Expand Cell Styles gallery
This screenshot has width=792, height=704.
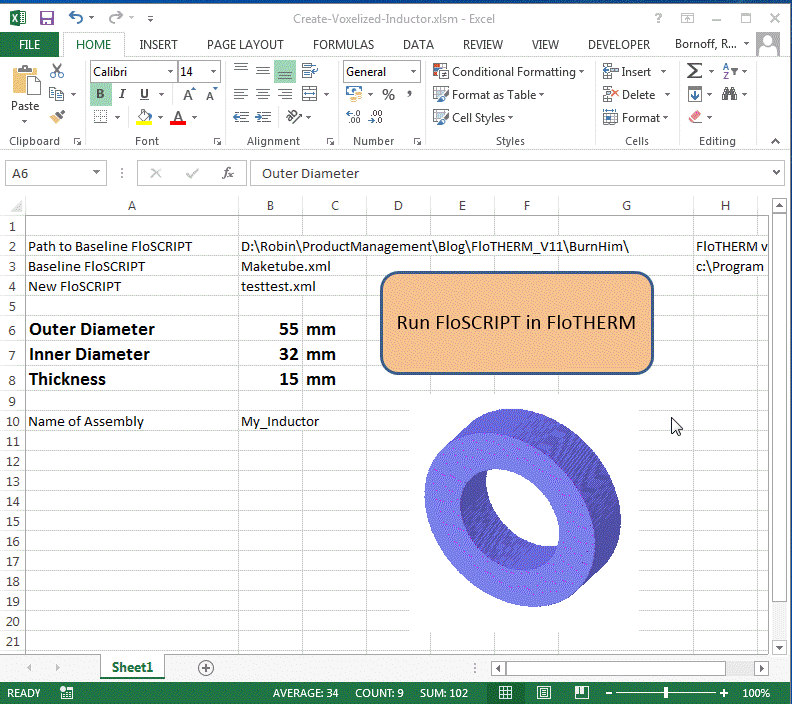click(473, 118)
